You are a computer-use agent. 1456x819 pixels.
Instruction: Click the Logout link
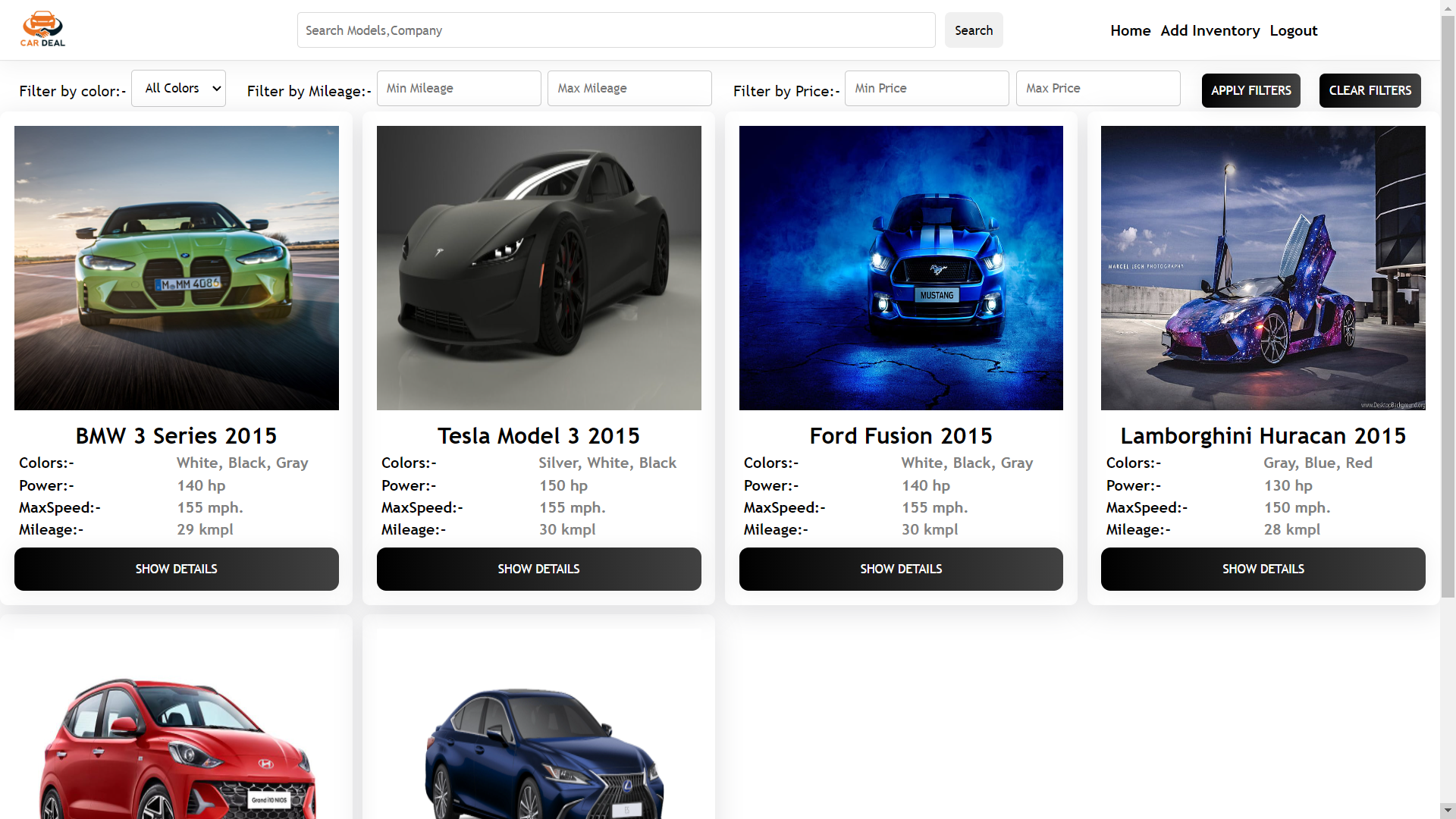[x=1293, y=30]
